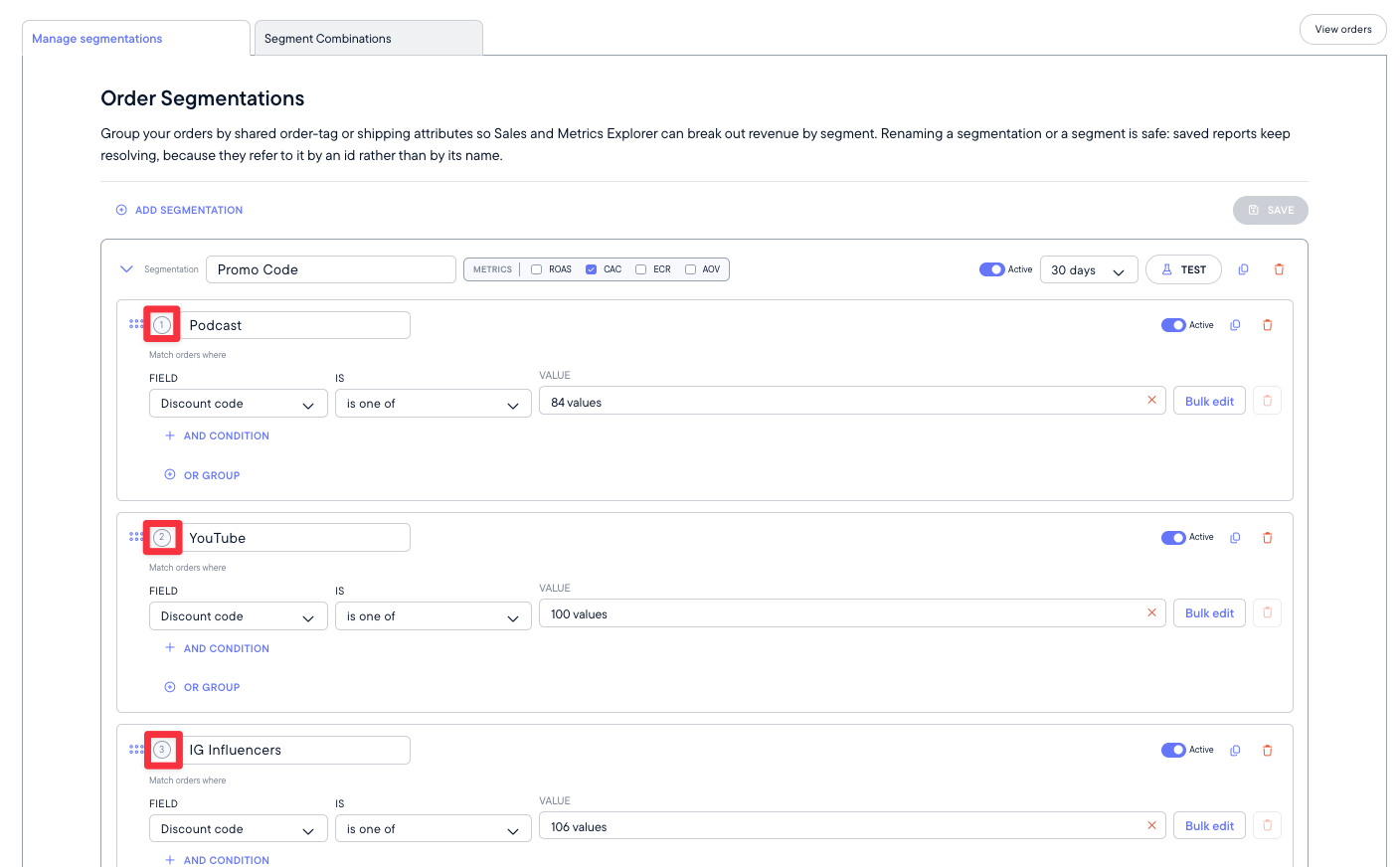Click the Save button
The height and width of the screenshot is (867, 1400).
coord(1271,210)
